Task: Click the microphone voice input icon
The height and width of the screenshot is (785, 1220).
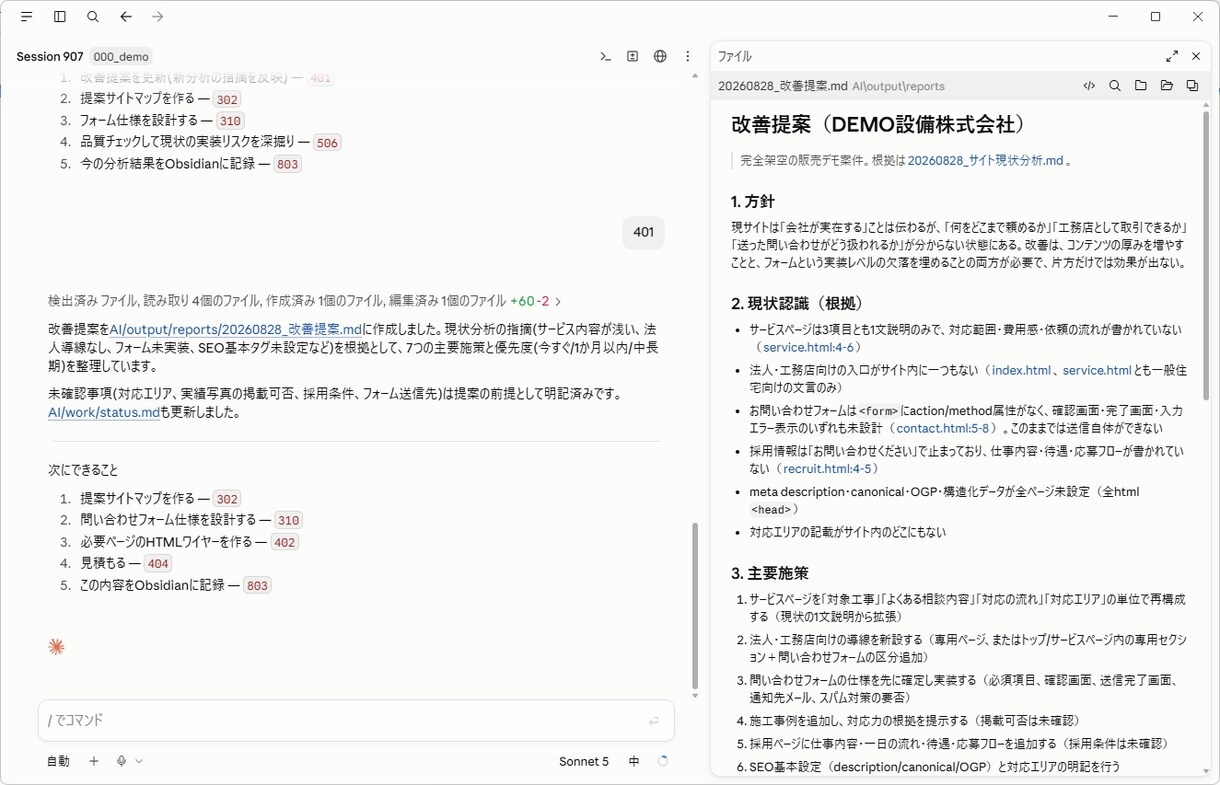Action: point(121,761)
